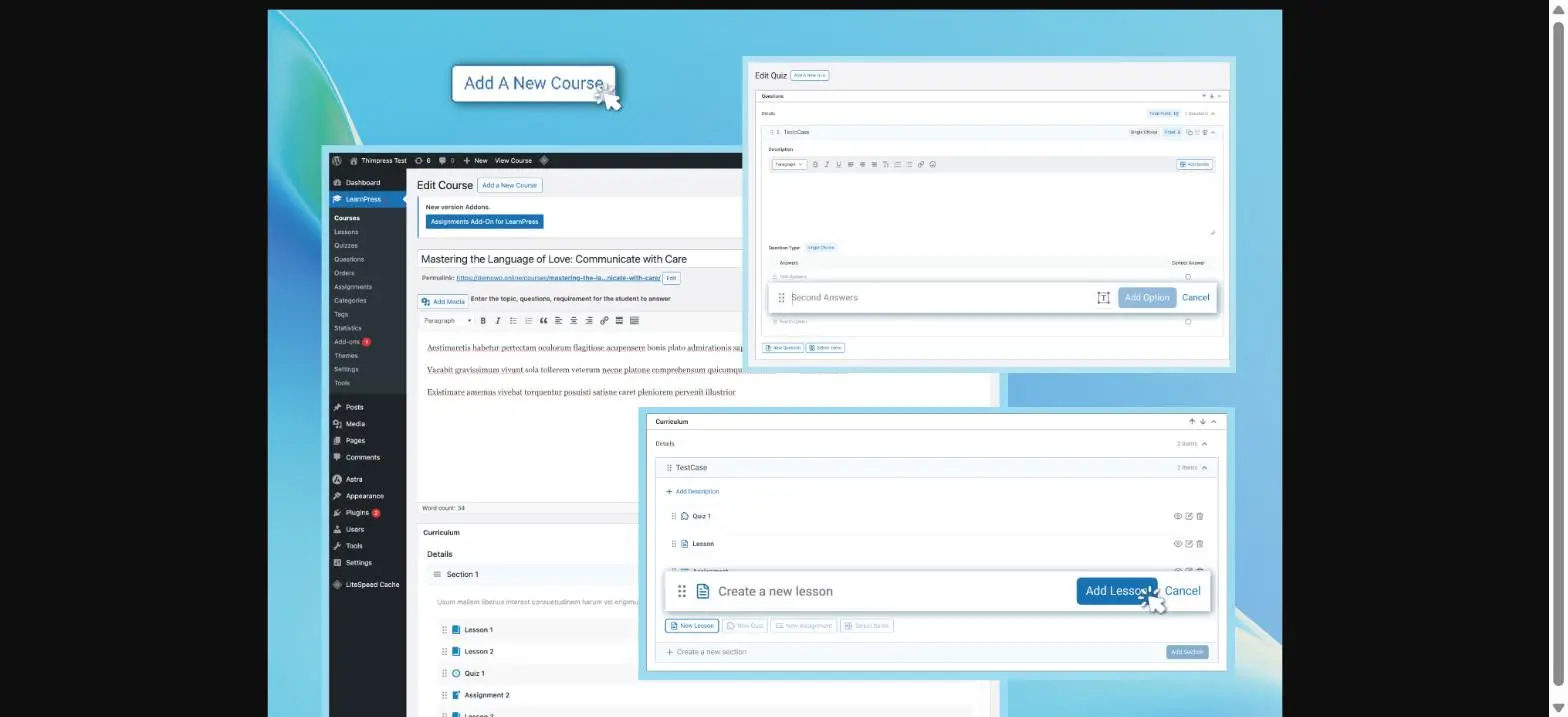Click Add Description link in TestCase
The image size is (1568, 717).
[x=697, y=492]
